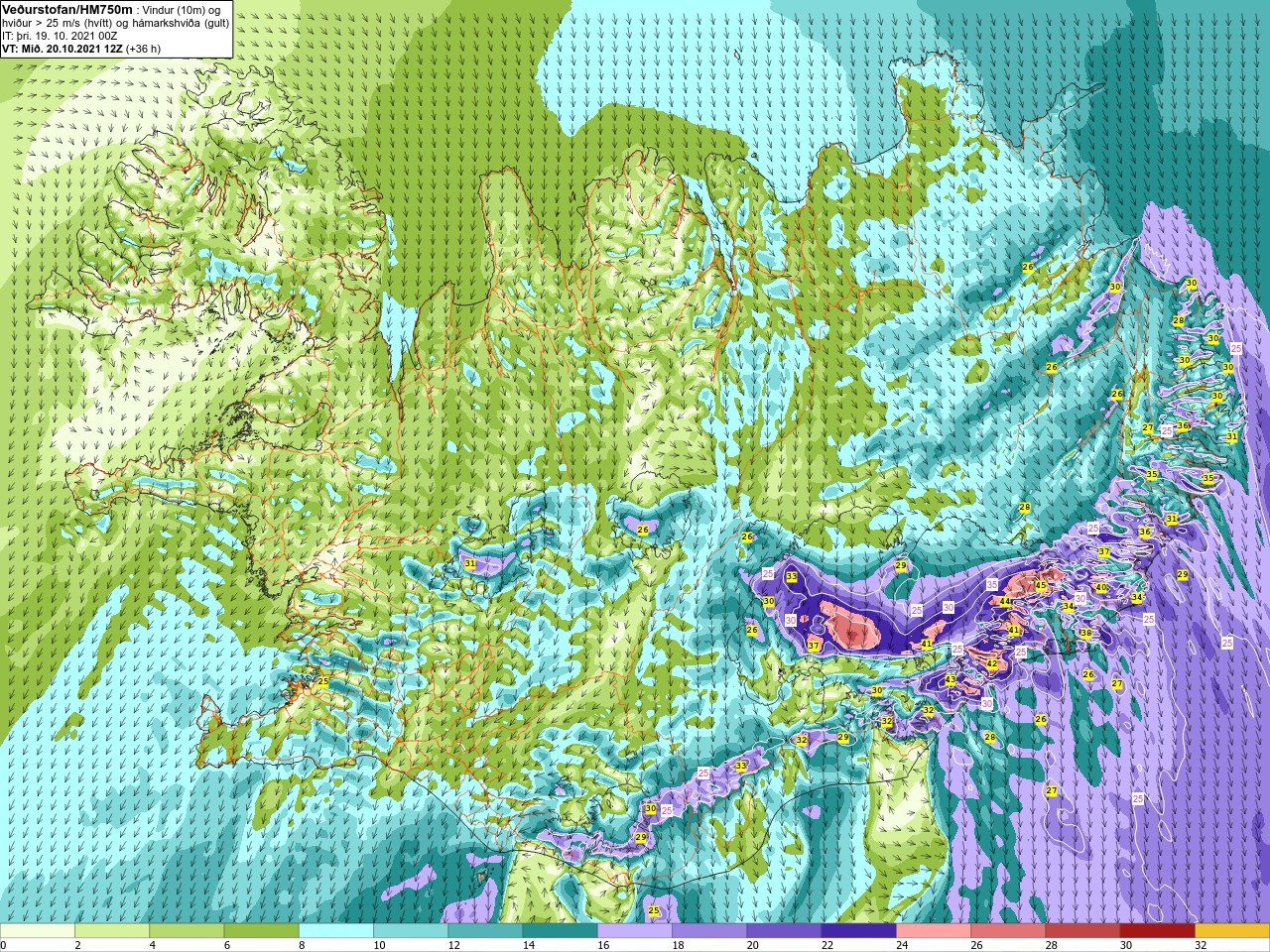Click the white 35 gust contour label
1270x952 pixels.
(992, 585)
